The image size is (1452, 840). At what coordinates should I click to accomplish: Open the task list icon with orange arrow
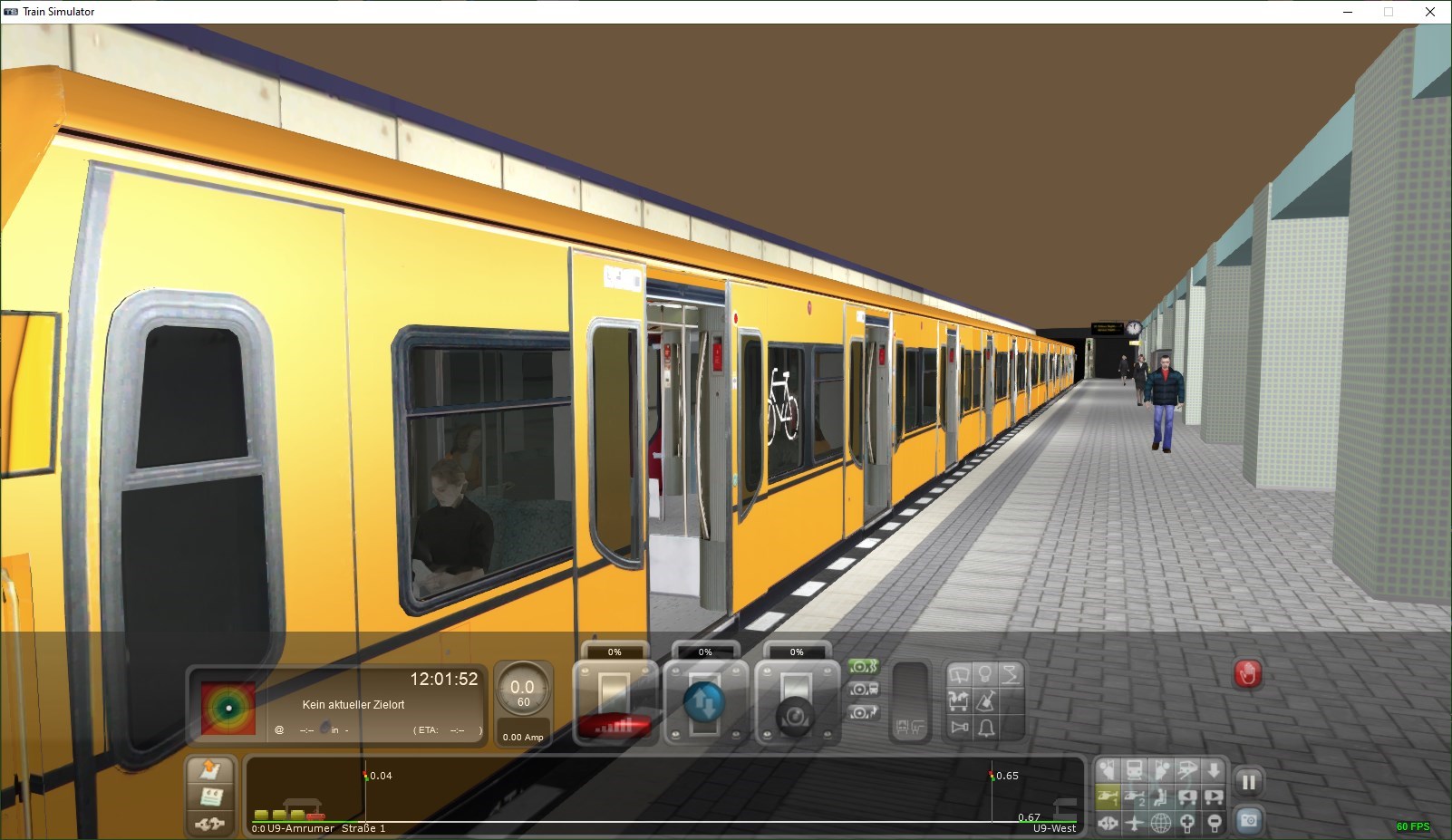210,770
